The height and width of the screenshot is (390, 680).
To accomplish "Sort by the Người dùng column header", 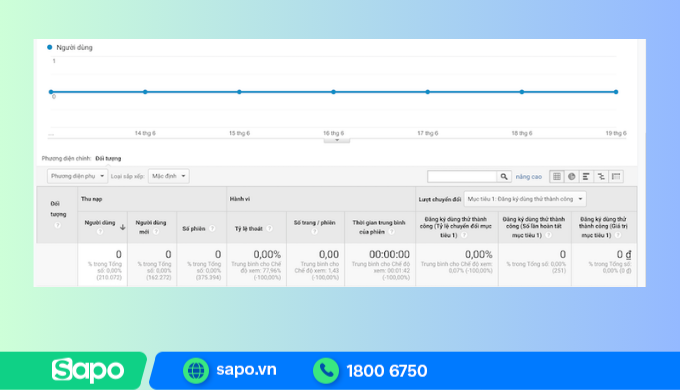I will point(100,223).
